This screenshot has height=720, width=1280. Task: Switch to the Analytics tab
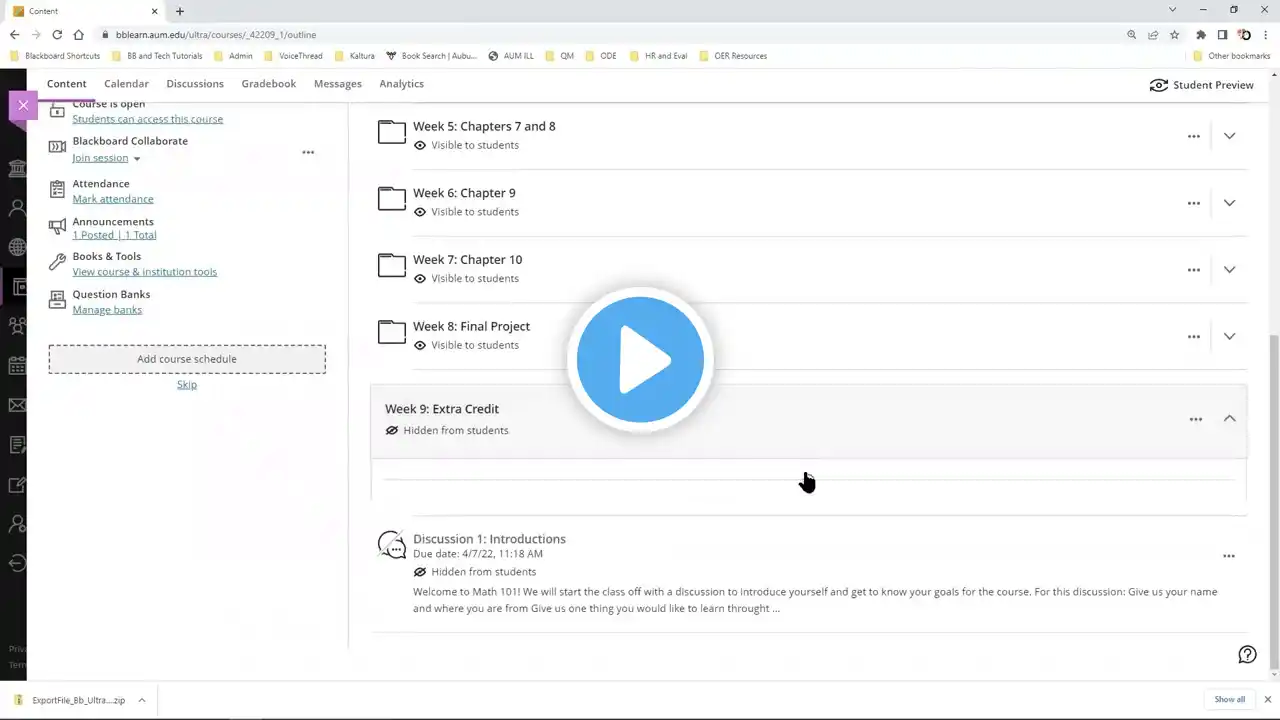coord(401,84)
